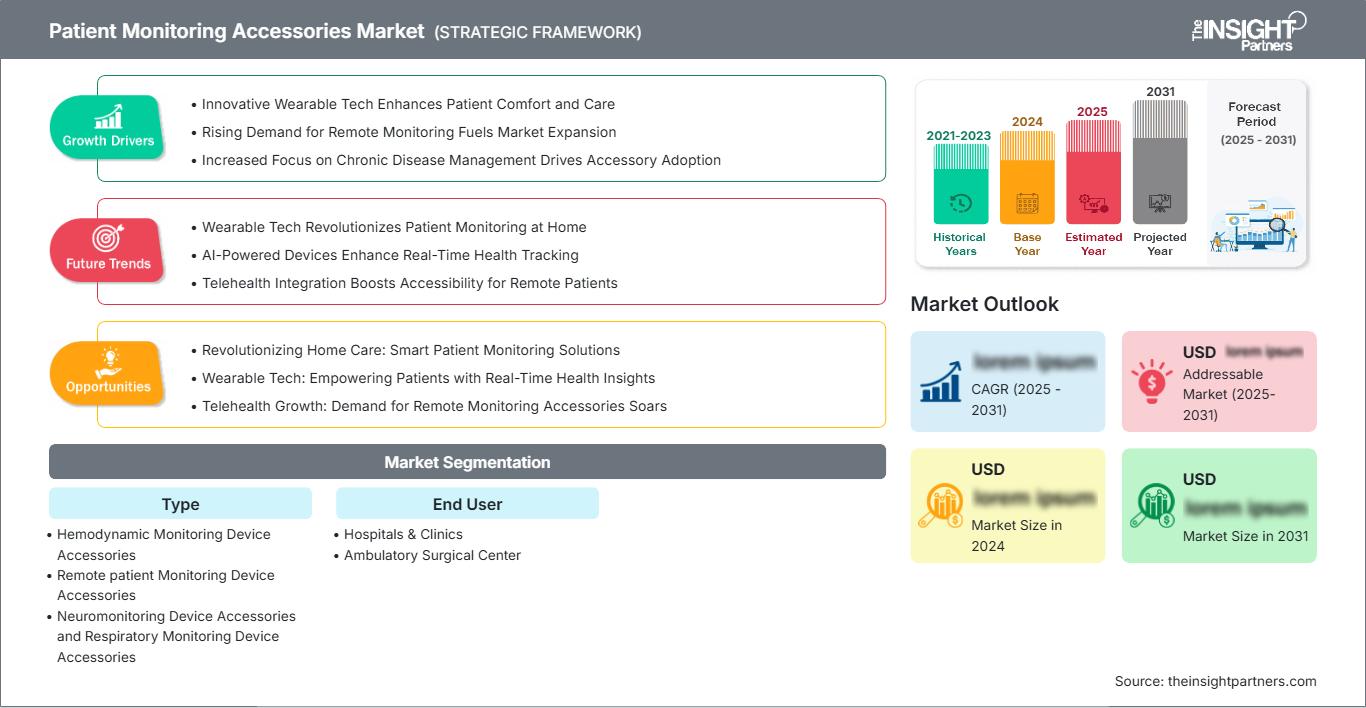Click the Market Outlook heading
Image resolution: width=1366 pixels, height=708 pixels.
click(x=985, y=304)
